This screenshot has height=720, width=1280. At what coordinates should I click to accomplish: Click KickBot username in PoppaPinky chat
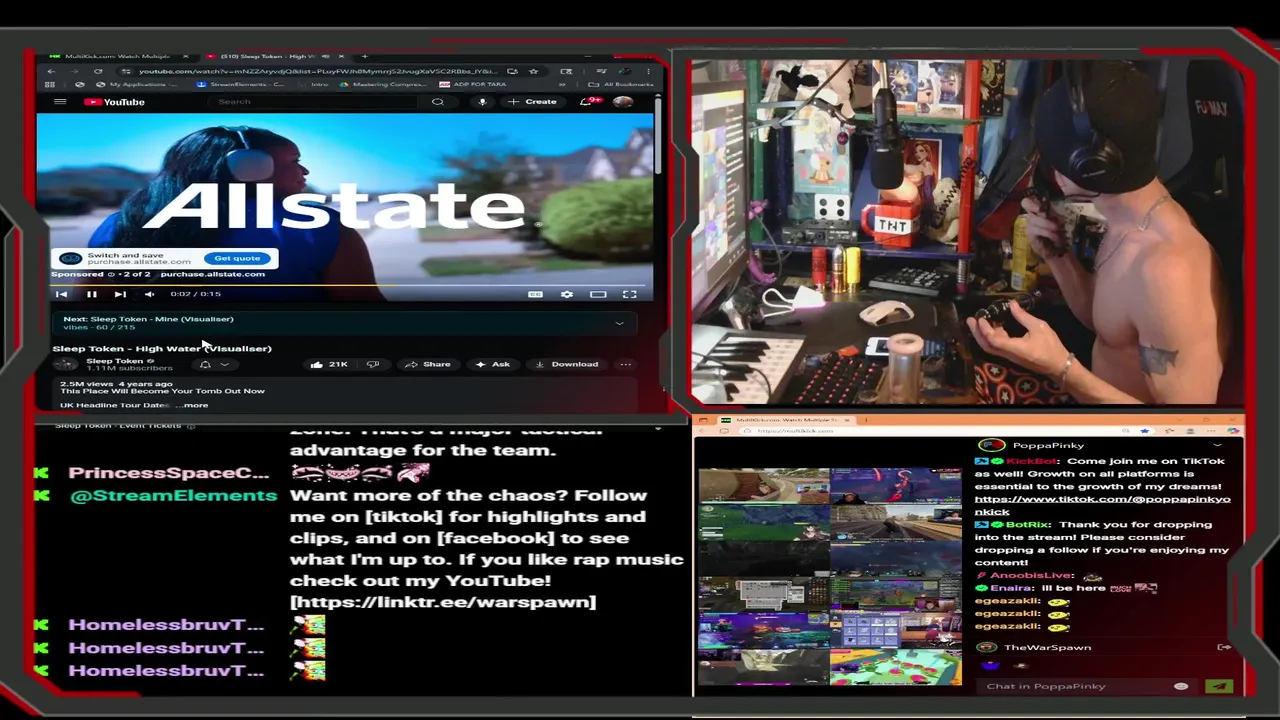[x=1030, y=462]
